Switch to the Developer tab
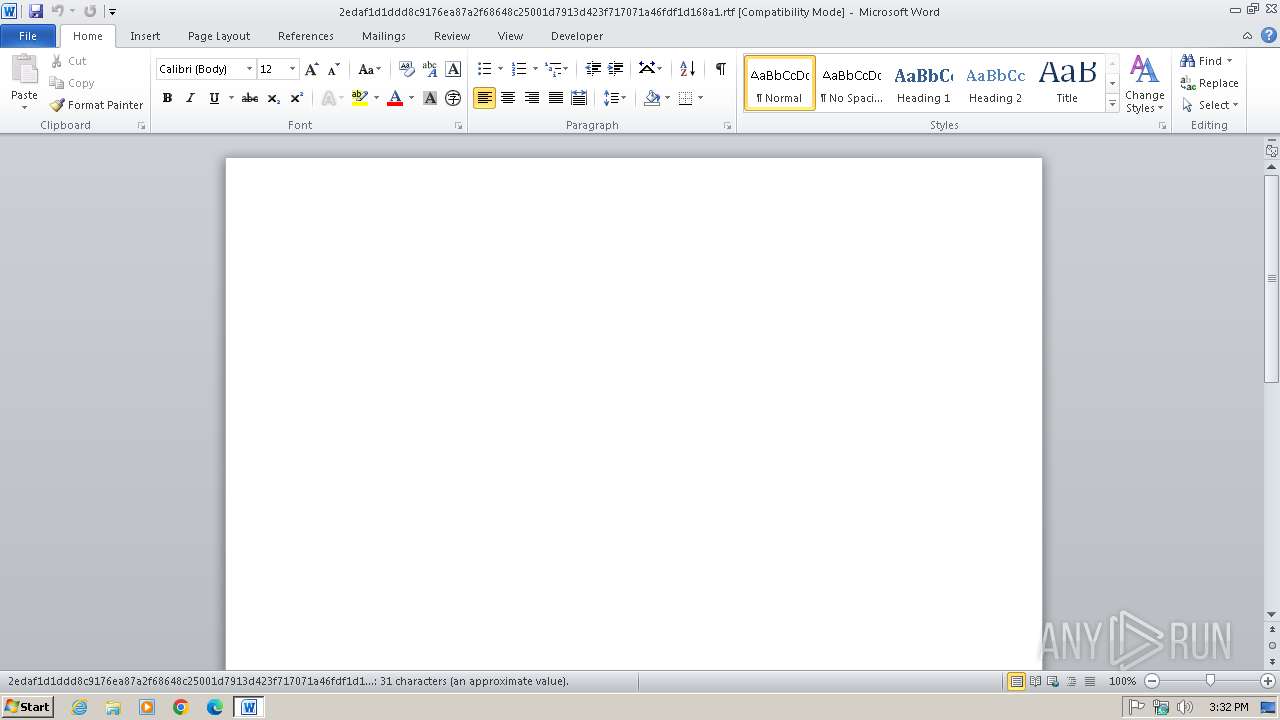Image resolution: width=1280 pixels, height=720 pixels. click(x=577, y=36)
